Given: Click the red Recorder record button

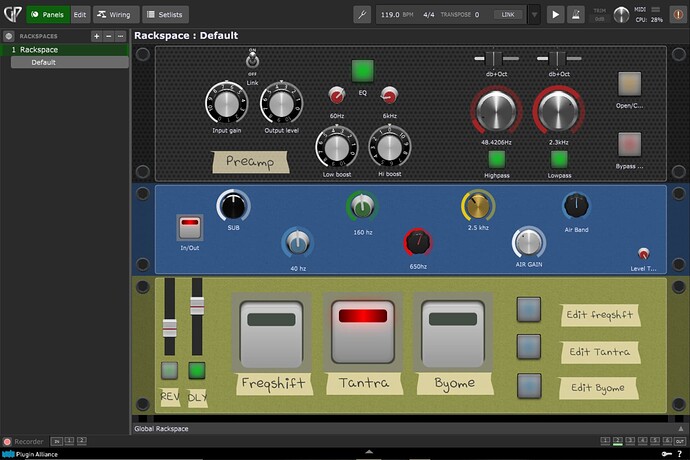Looking at the screenshot, I should [x=7, y=442].
